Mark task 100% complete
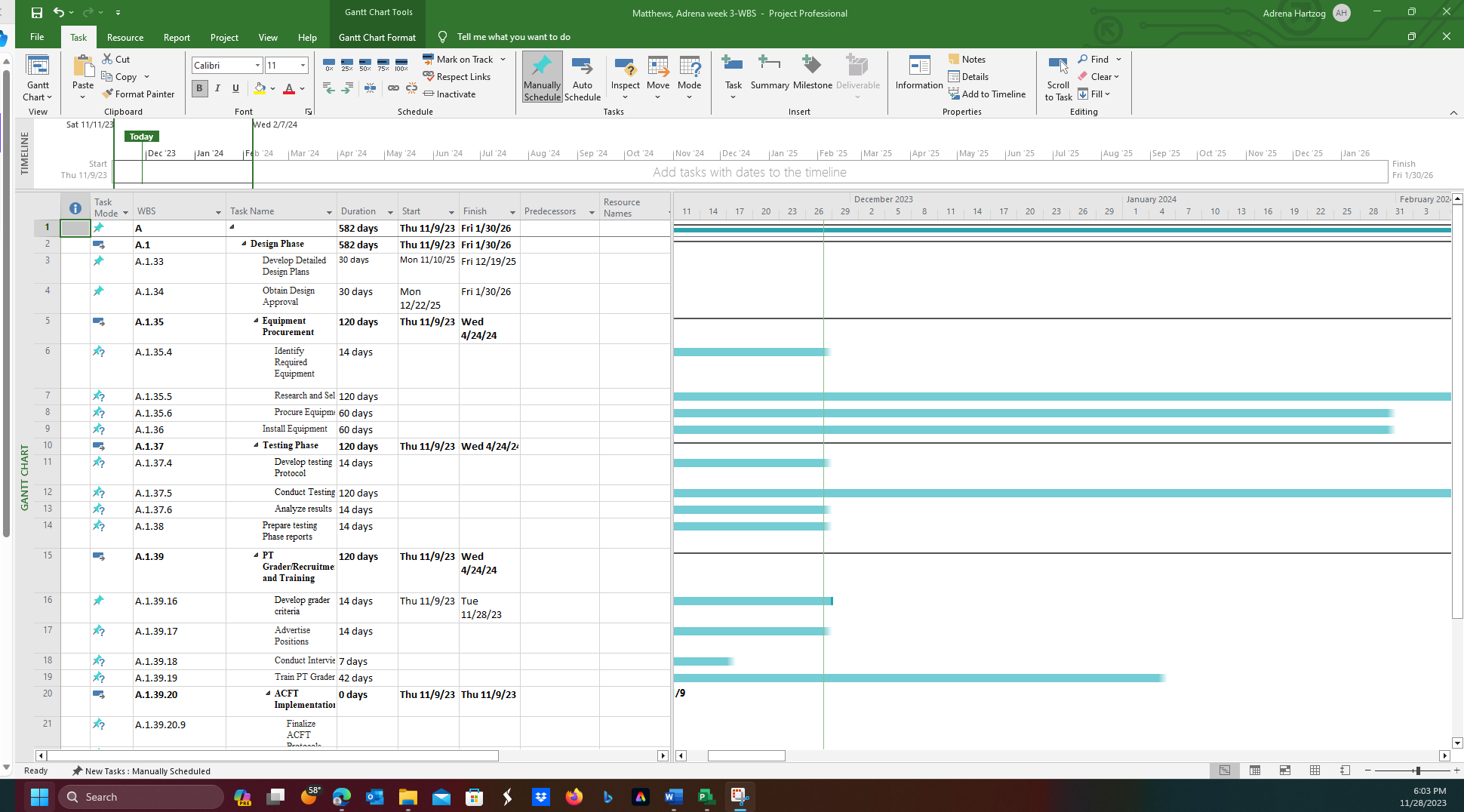 (401, 65)
